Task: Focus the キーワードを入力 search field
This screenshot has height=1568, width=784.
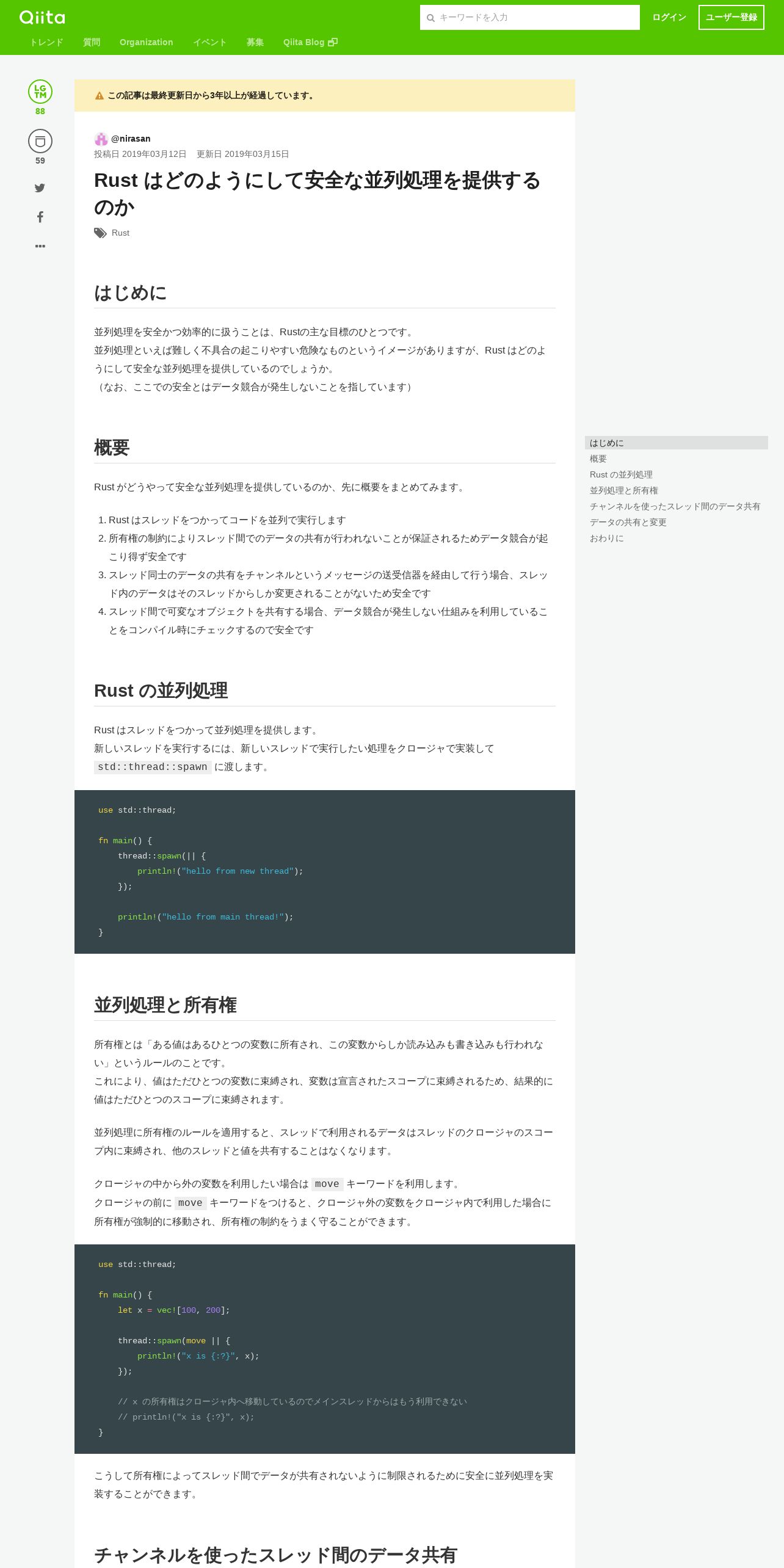Action: (530, 18)
